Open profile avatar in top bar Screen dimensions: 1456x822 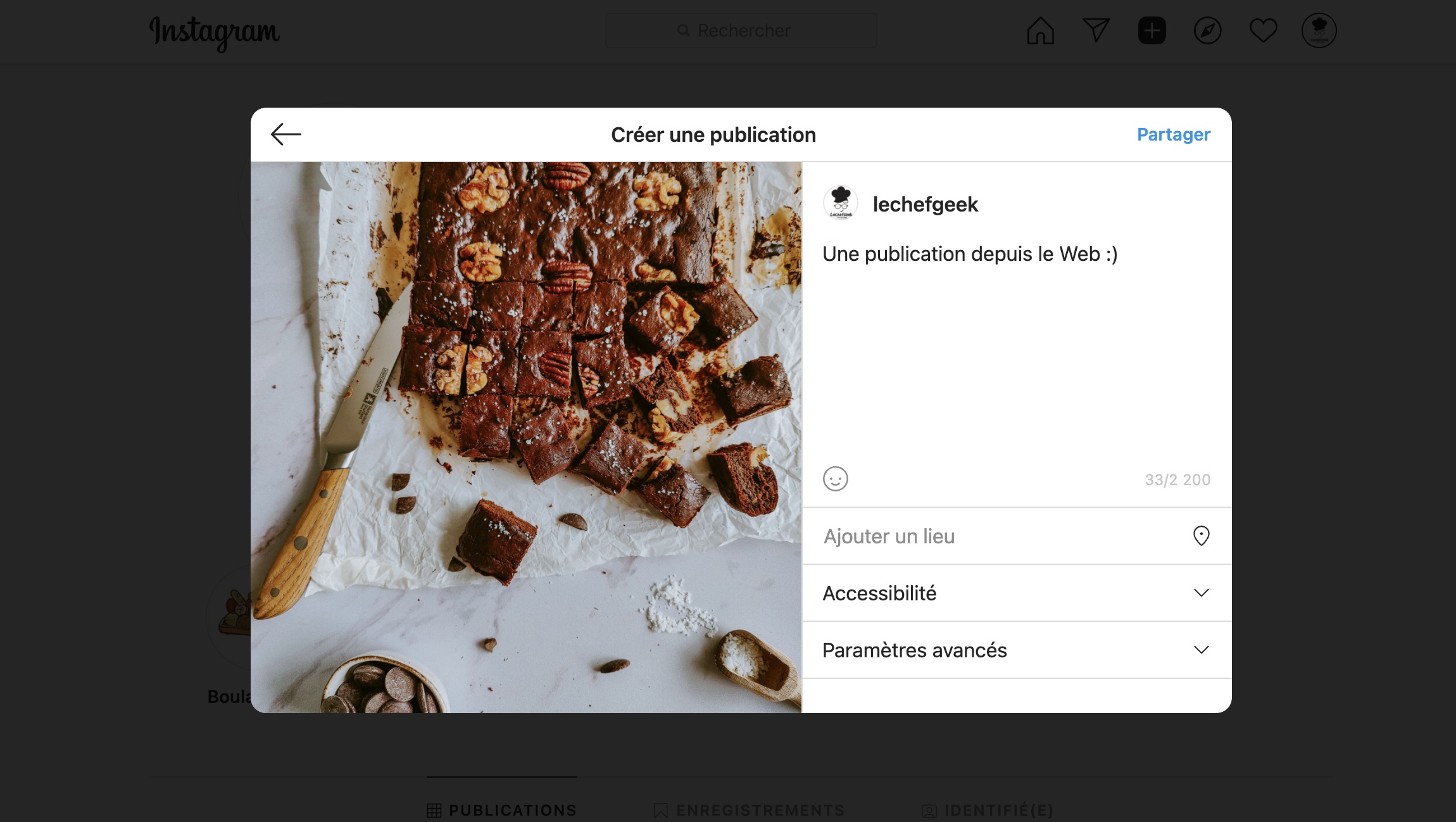(1319, 30)
